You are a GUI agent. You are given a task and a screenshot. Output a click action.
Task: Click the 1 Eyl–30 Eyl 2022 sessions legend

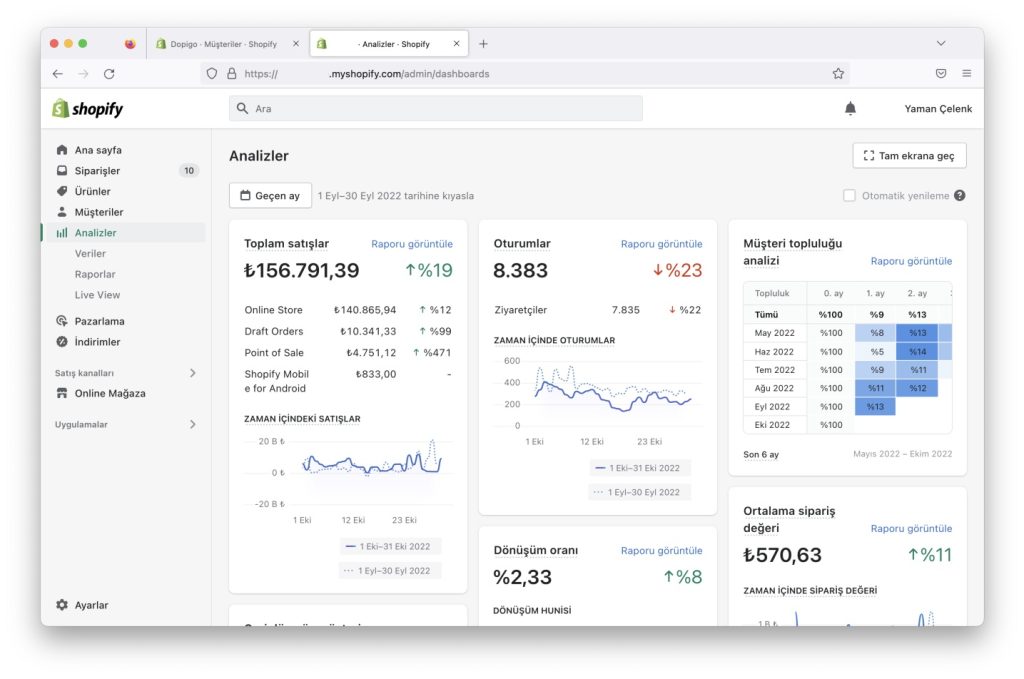tap(639, 492)
